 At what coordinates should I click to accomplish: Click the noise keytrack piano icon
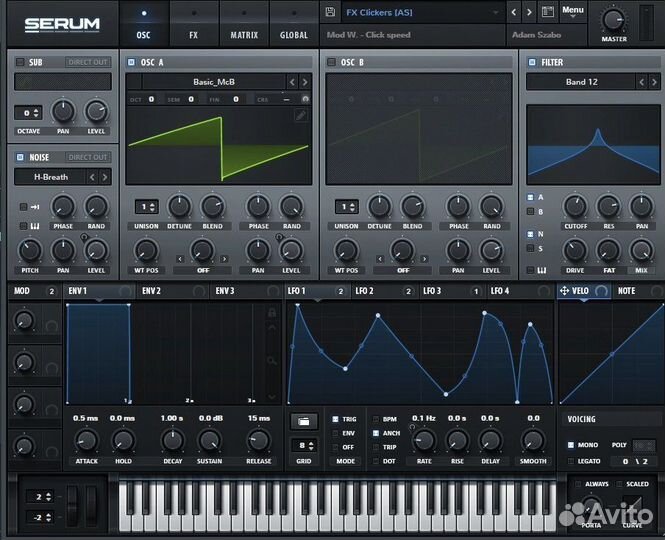click(x=35, y=226)
